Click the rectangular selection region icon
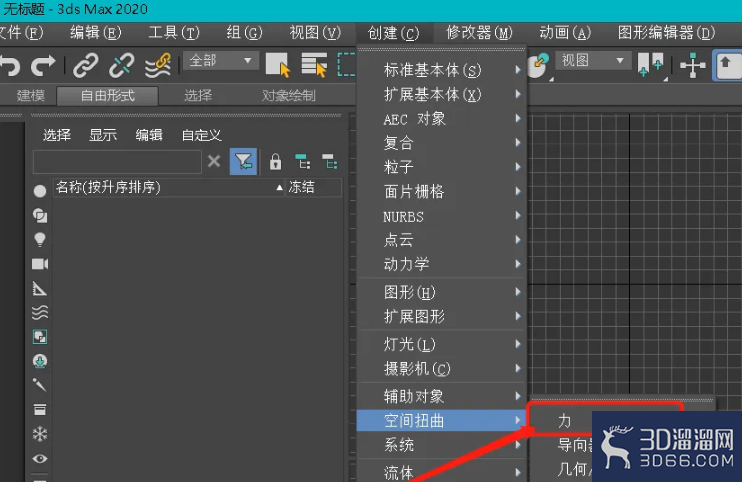The width and height of the screenshot is (742, 482). click(346, 65)
